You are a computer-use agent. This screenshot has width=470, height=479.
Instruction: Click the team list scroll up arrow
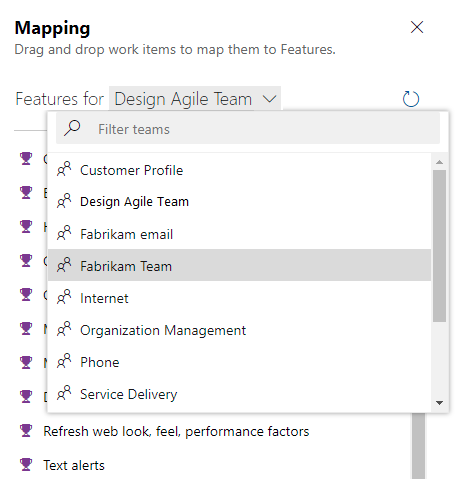[439, 162]
